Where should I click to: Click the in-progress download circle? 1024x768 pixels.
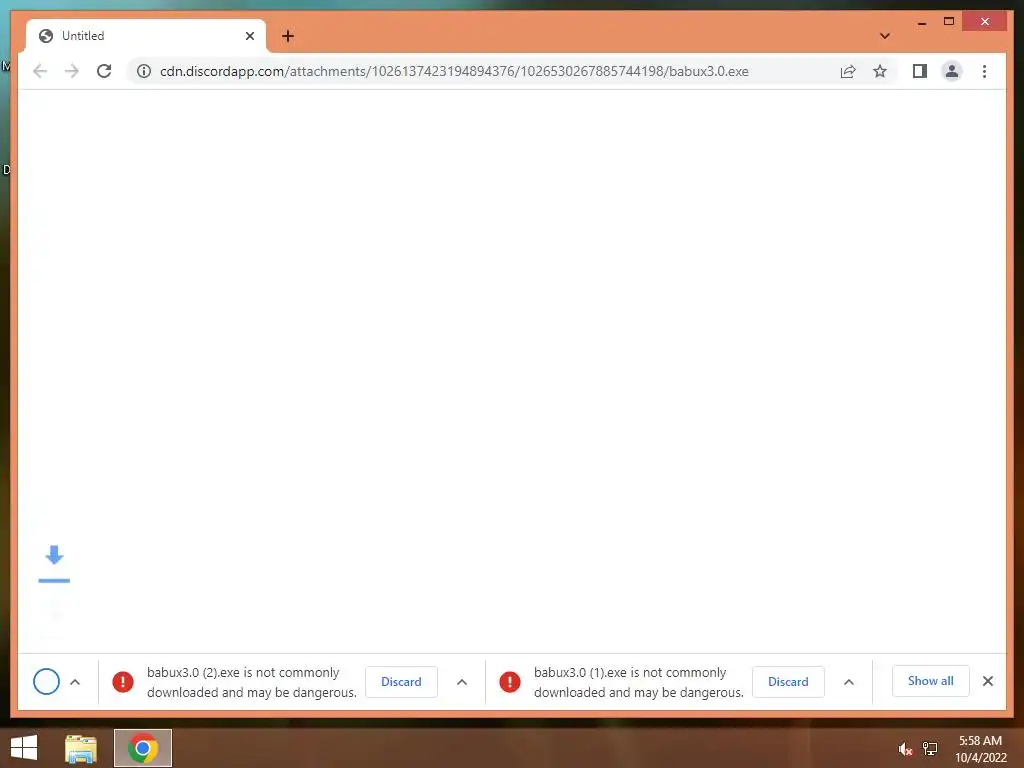pyautogui.click(x=46, y=682)
